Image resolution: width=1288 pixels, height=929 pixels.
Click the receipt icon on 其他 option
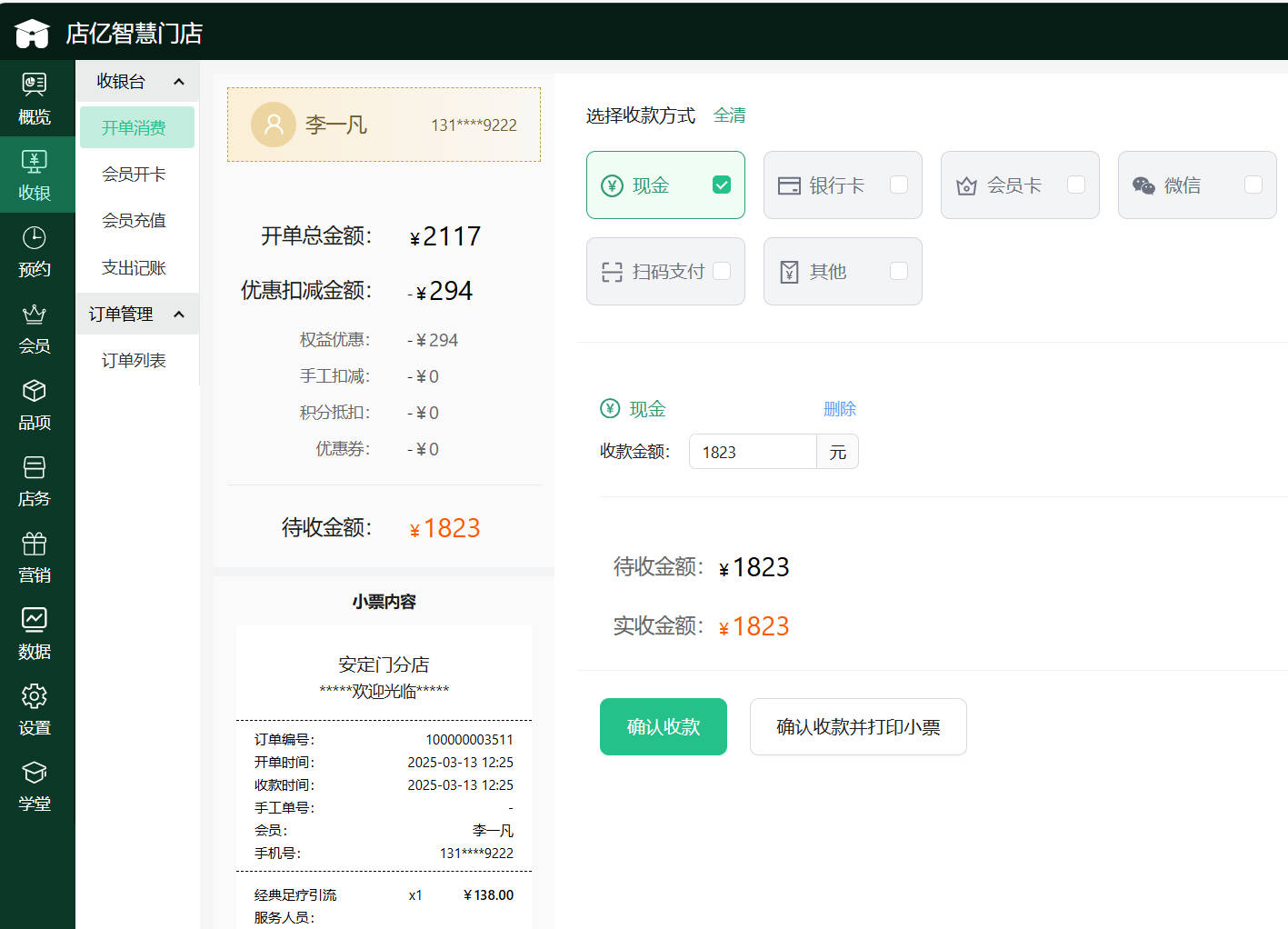789,272
